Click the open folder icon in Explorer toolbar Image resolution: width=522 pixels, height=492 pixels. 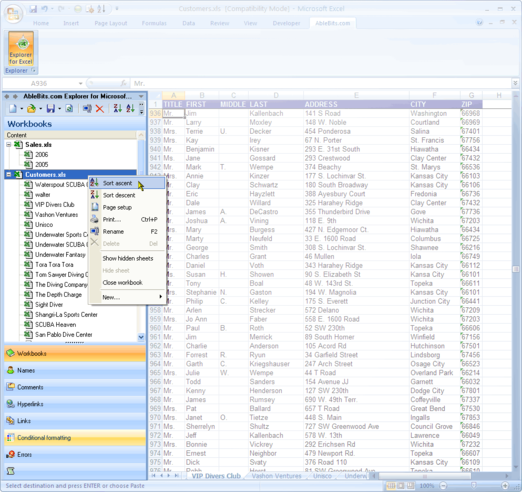pyautogui.click(x=32, y=108)
